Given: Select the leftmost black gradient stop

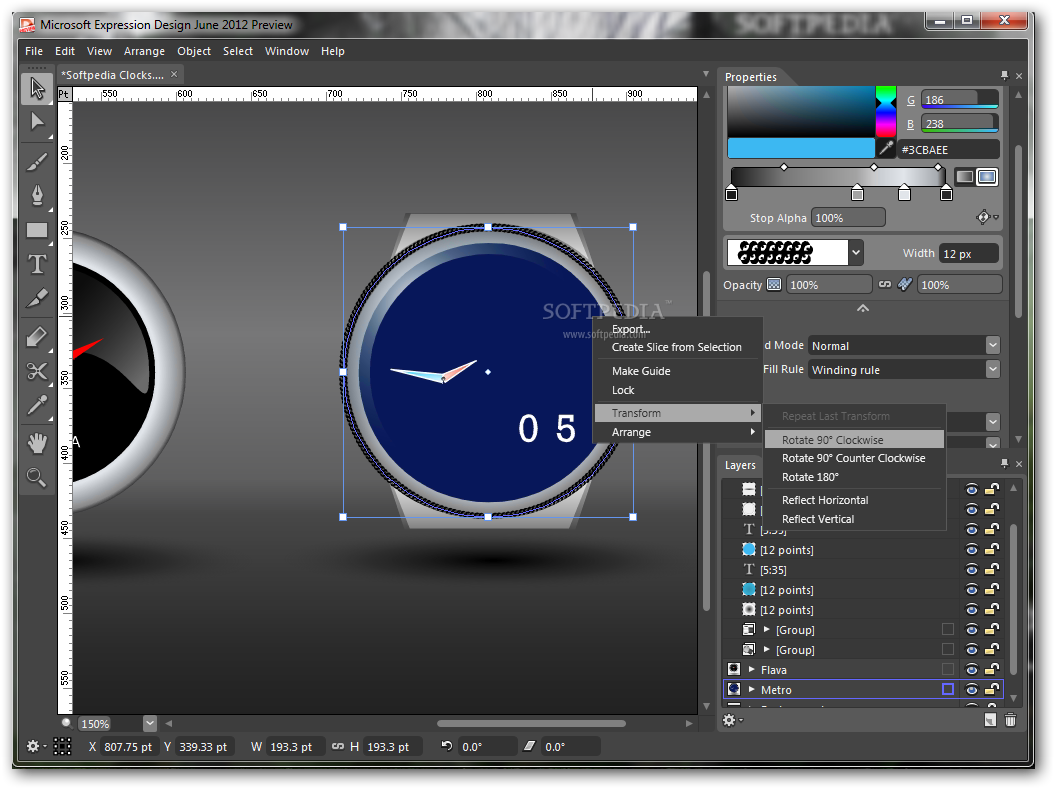Looking at the screenshot, I should tap(731, 194).
